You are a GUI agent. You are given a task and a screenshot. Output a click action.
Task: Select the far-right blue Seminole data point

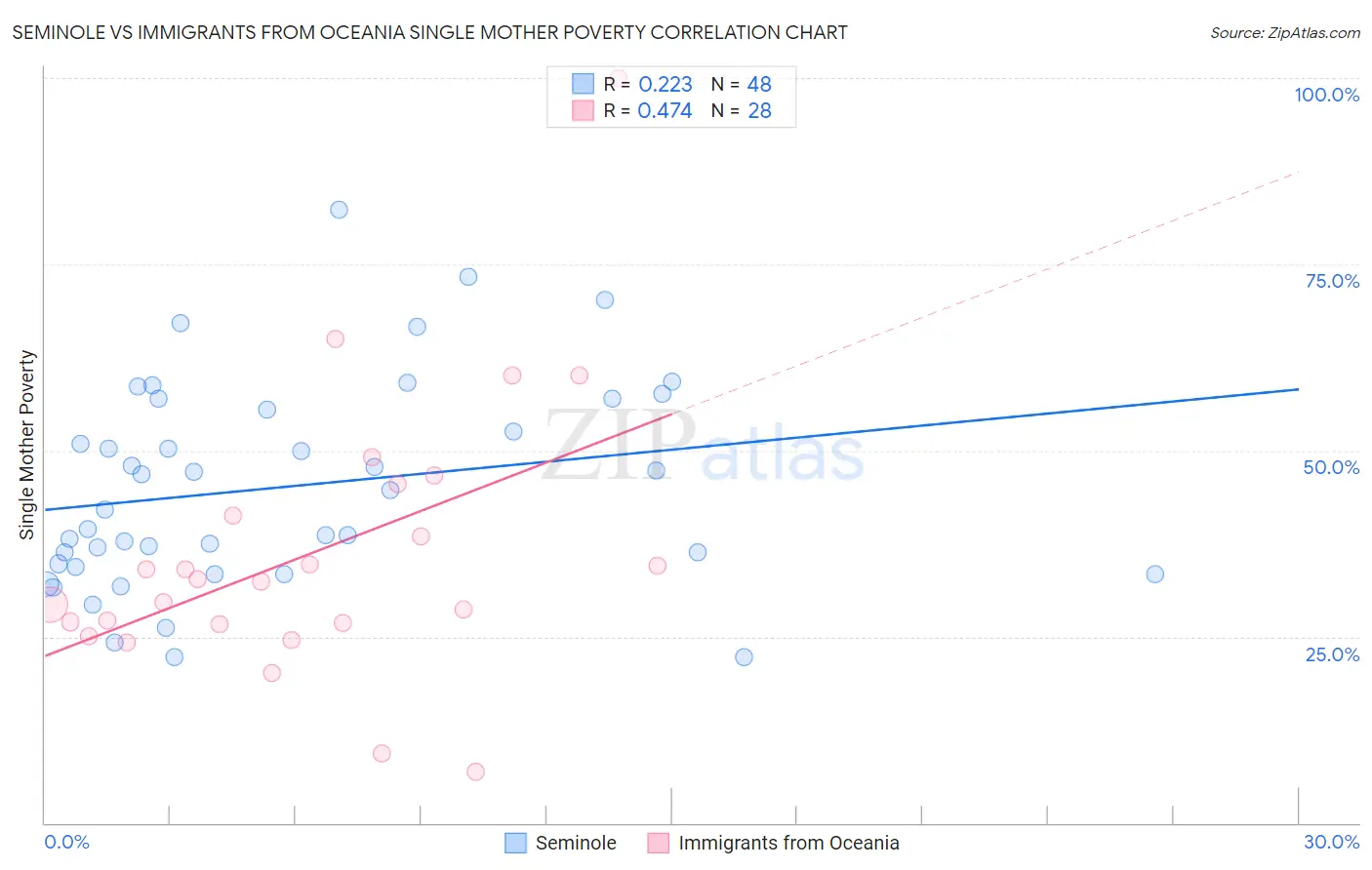pyautogui.click(x=1154, y=574)
